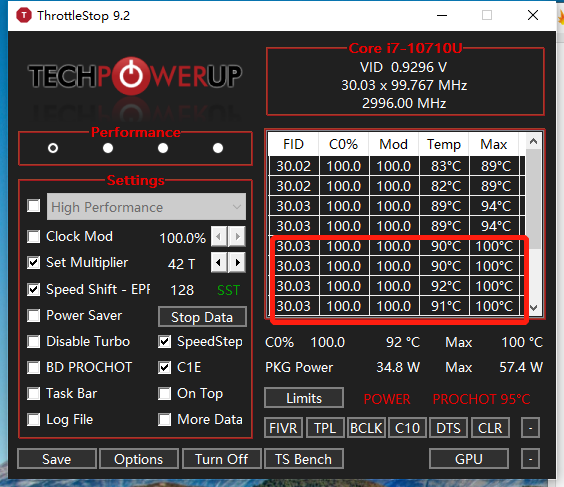Click the Clock Mod right arrow stepper
Screen dimensions: 564x487
coord(237,237)
